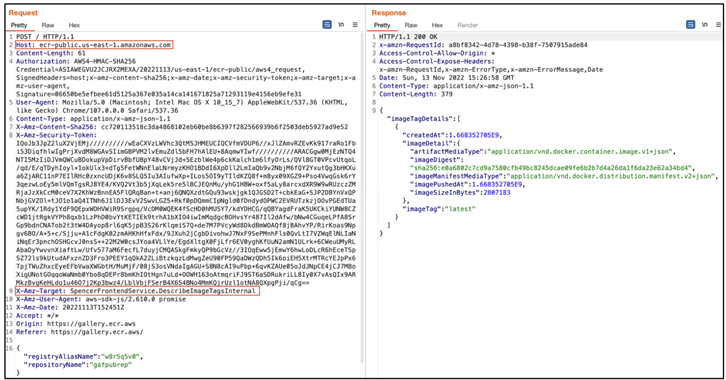The width and height of the screenshot is (726, 380).
Task: Switch to the Response Raw tab
Action: [x=411, y=25]
